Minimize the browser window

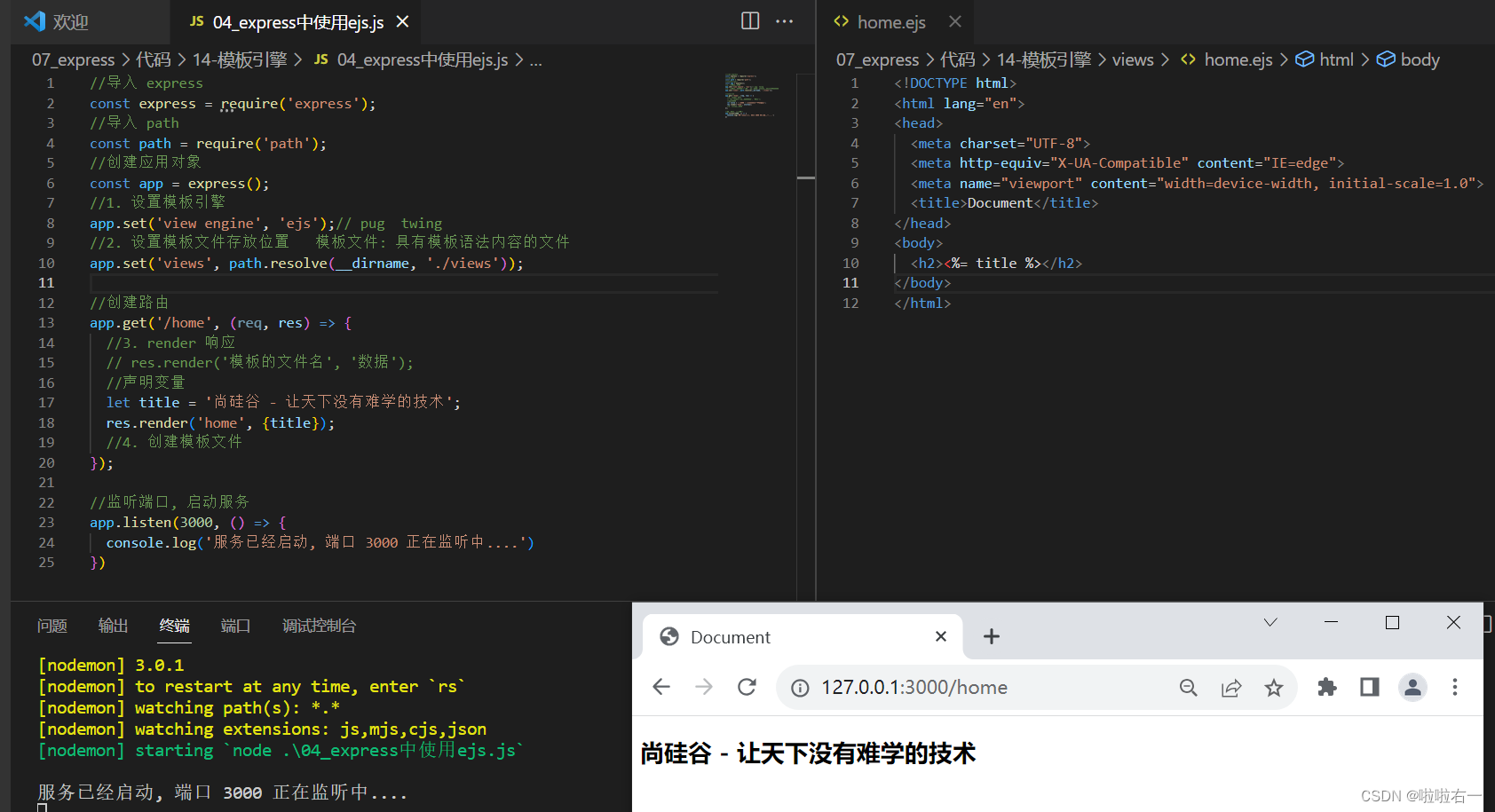point(1331,622)
